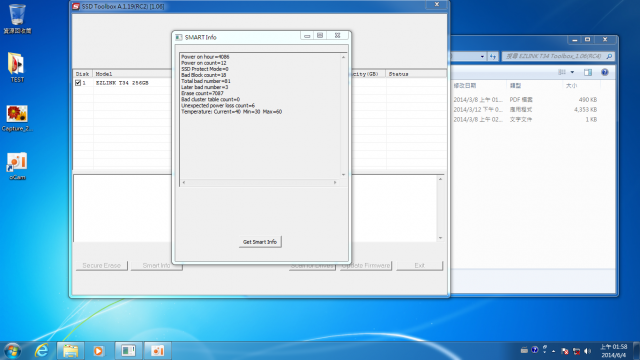Click the Disk column header
Viewport: 640px width, 360px height.
(x=83, y=74)
